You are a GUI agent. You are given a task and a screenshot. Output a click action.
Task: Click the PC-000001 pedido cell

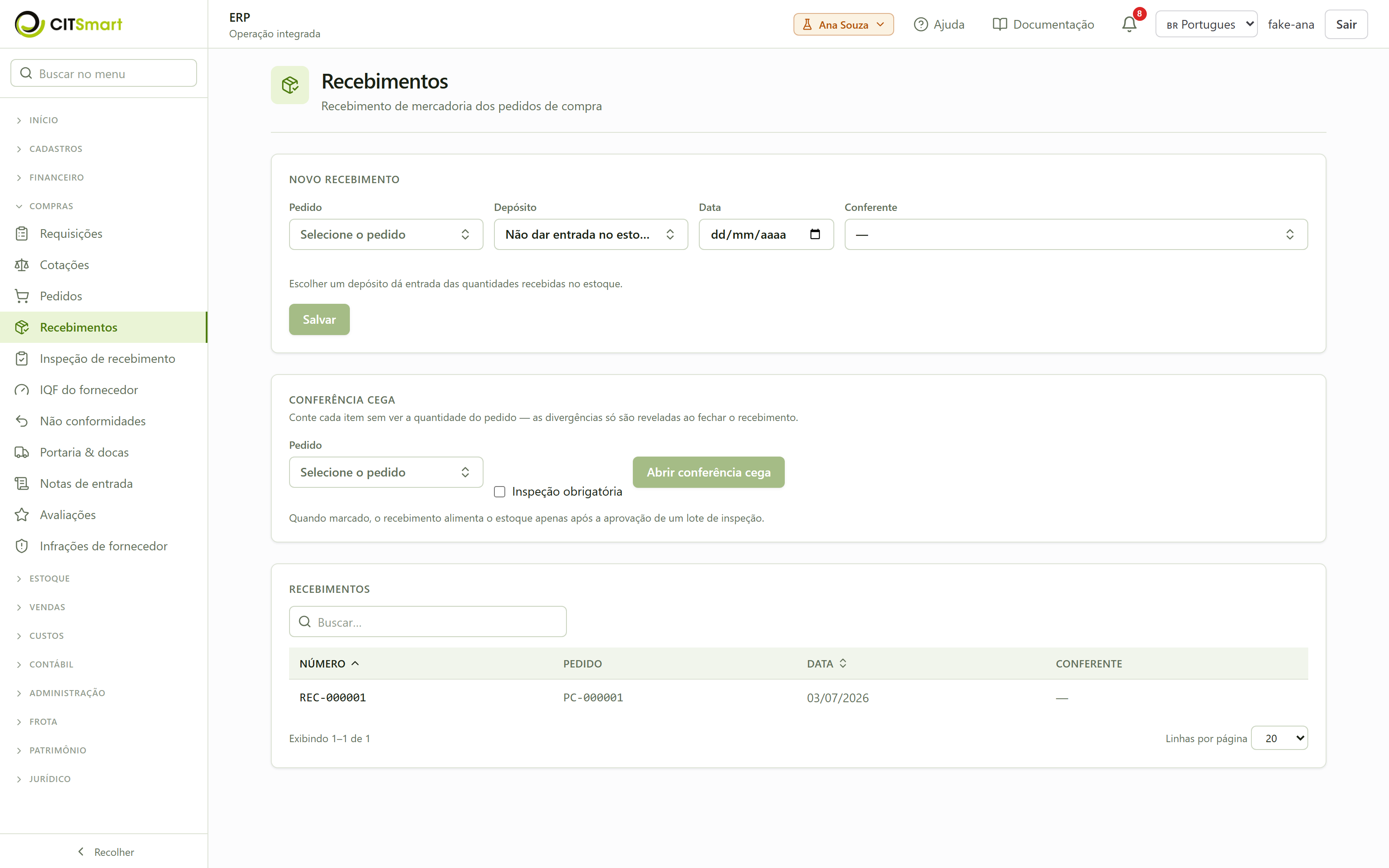pyautogui.click(x=593, y=698)
